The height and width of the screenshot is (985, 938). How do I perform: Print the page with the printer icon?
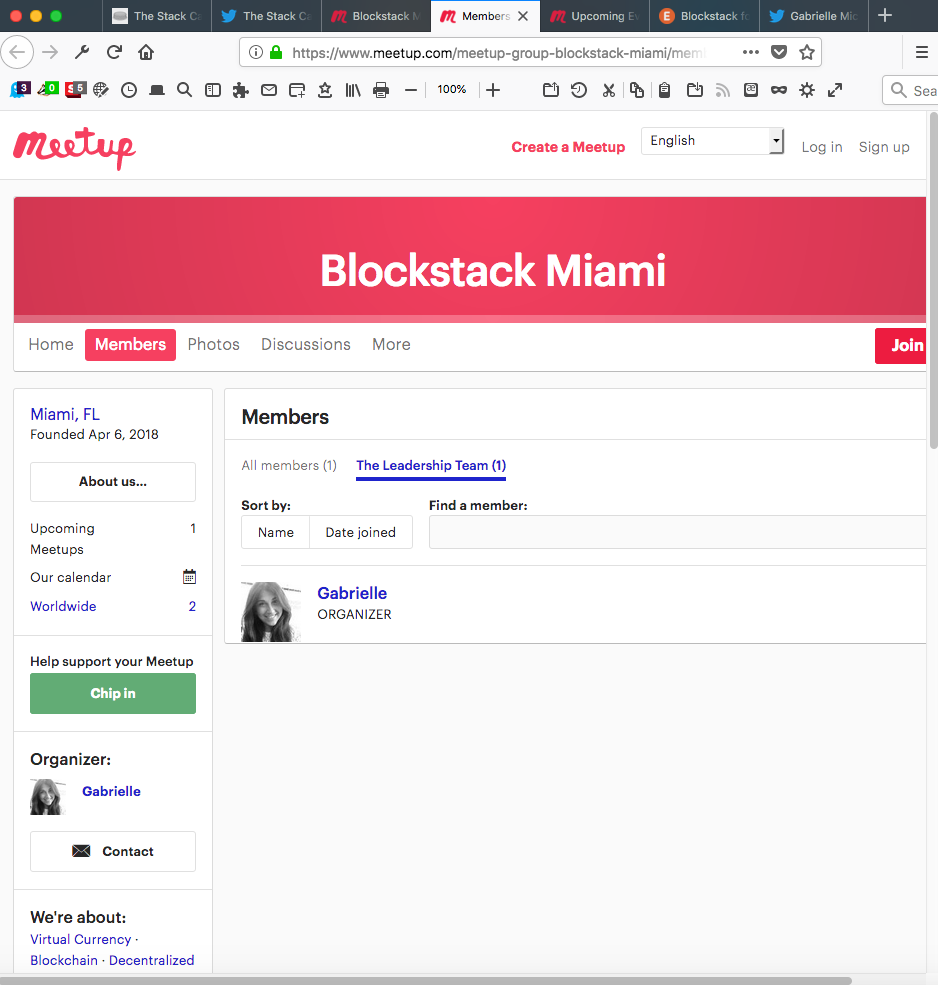(x=381, y=90)
